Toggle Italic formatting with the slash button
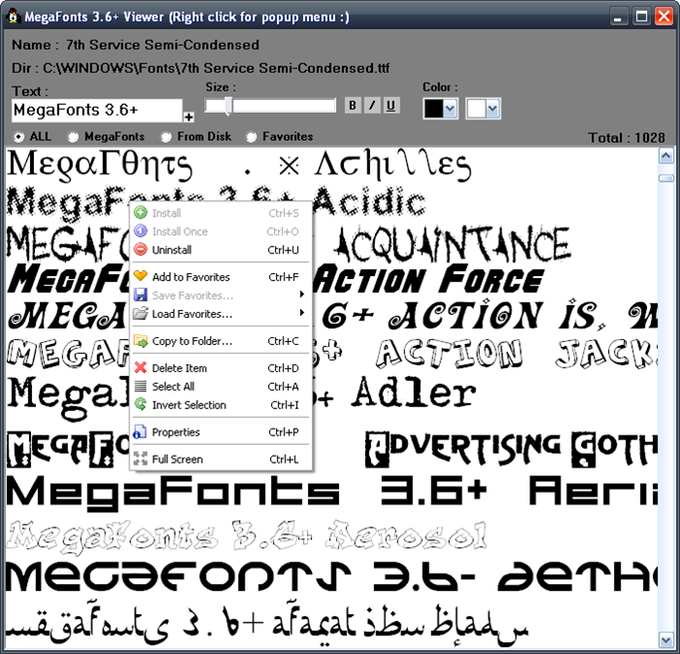The image size is (680, 654). click(372, 105)
